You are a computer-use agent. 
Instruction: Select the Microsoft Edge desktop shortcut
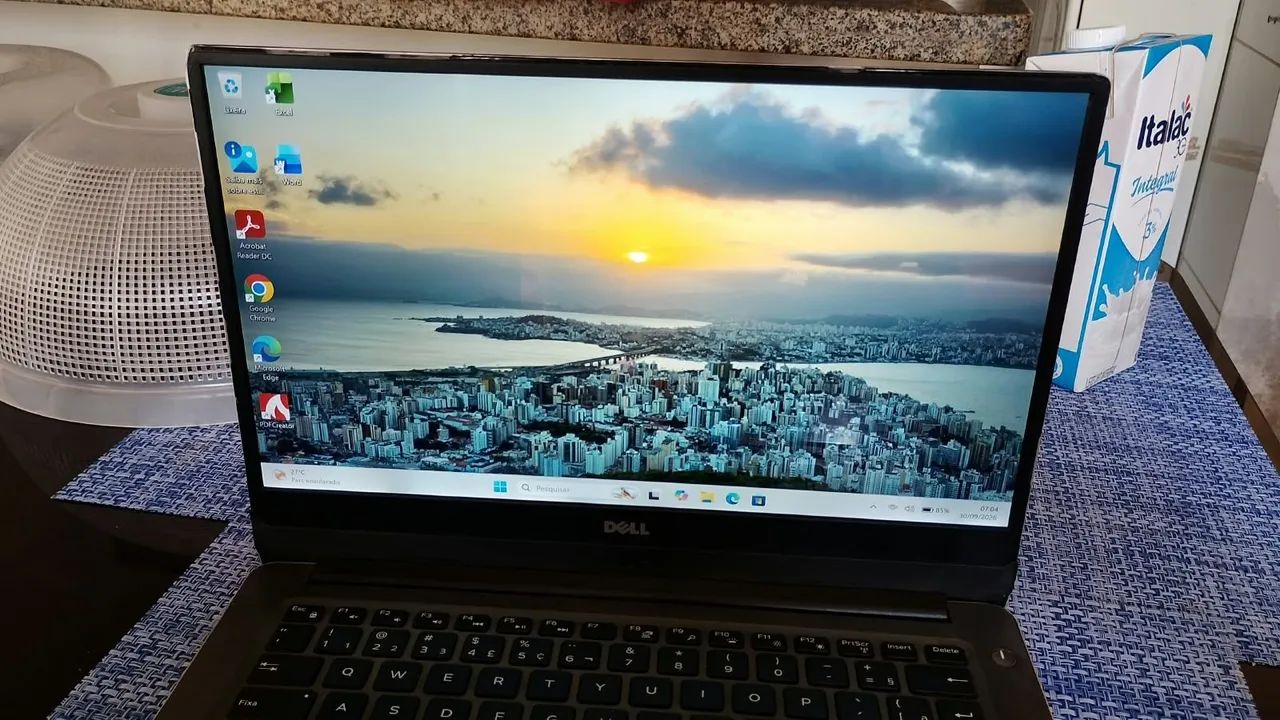[267, 358]
